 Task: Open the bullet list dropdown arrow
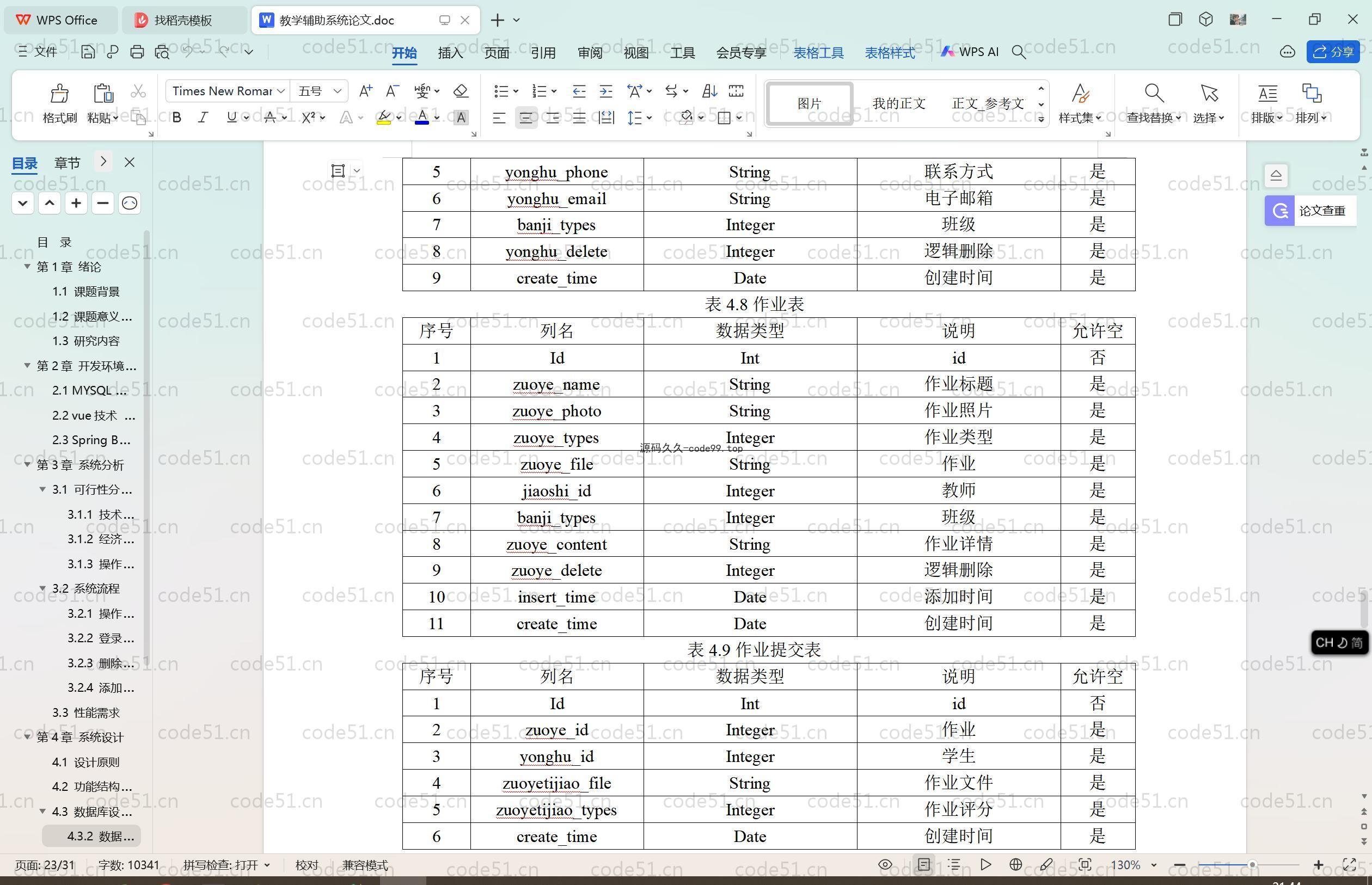click(516, 91)
